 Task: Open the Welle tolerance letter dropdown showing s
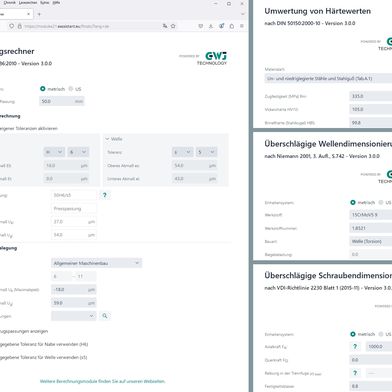coord(183,152)
